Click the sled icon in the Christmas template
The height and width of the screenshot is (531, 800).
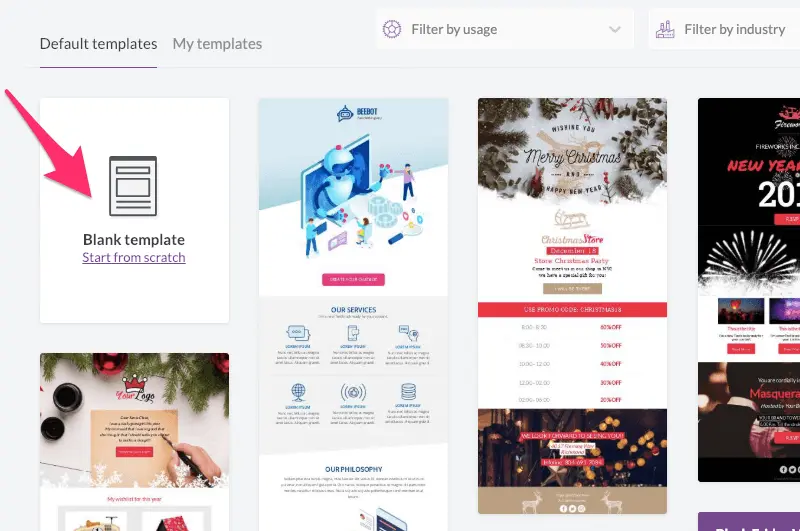(x=572, y=219)
